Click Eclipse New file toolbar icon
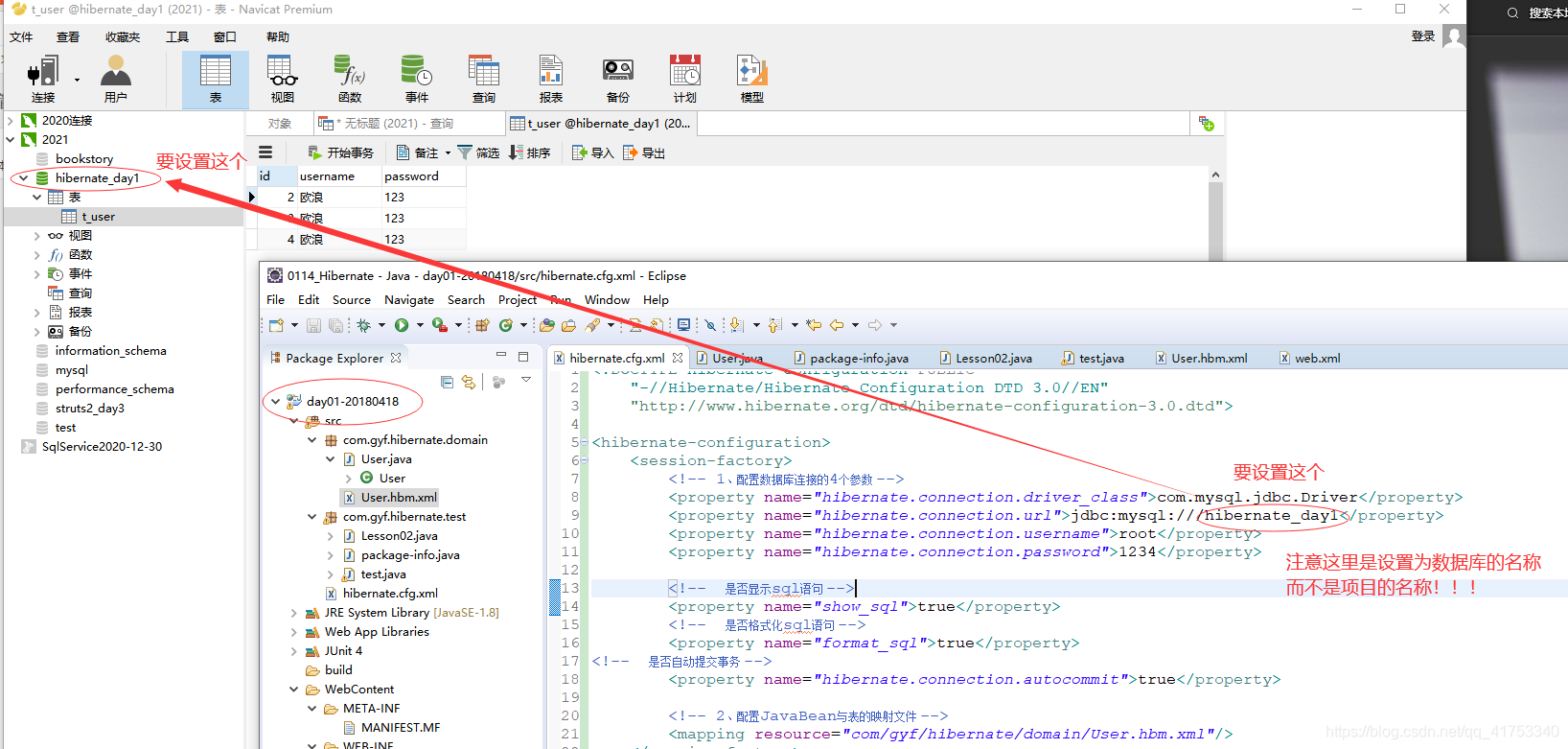Viewport: 1568px width, 749px height. coord(276,325)
